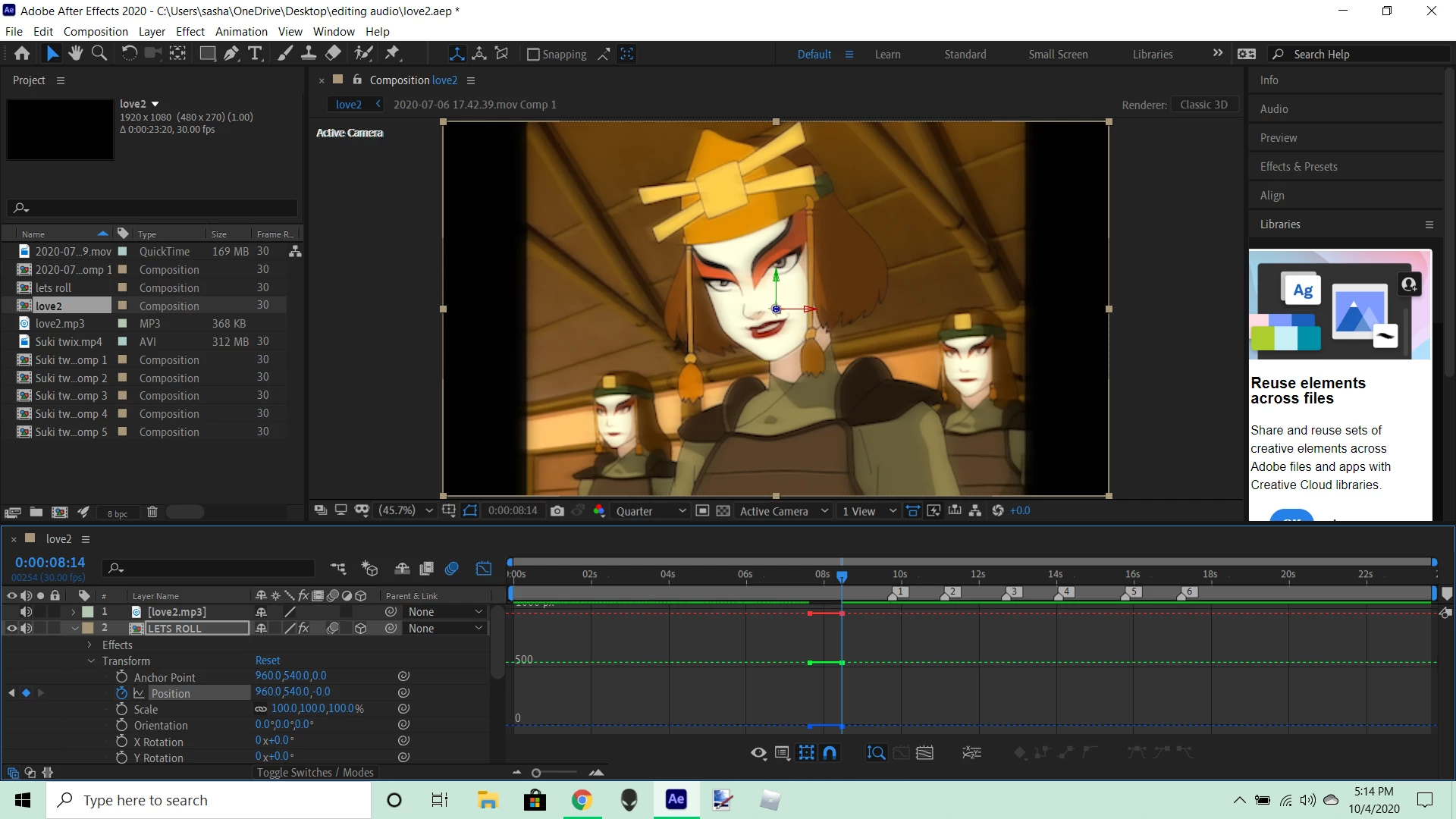1456x819 pixels.
Task: Choose the Pen tool
Action: 231,53
